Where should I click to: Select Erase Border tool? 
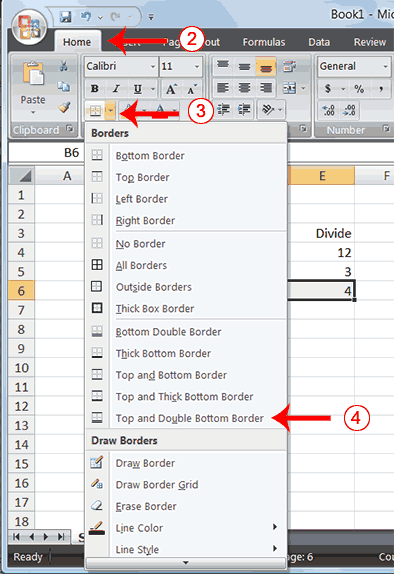(186, 506)
